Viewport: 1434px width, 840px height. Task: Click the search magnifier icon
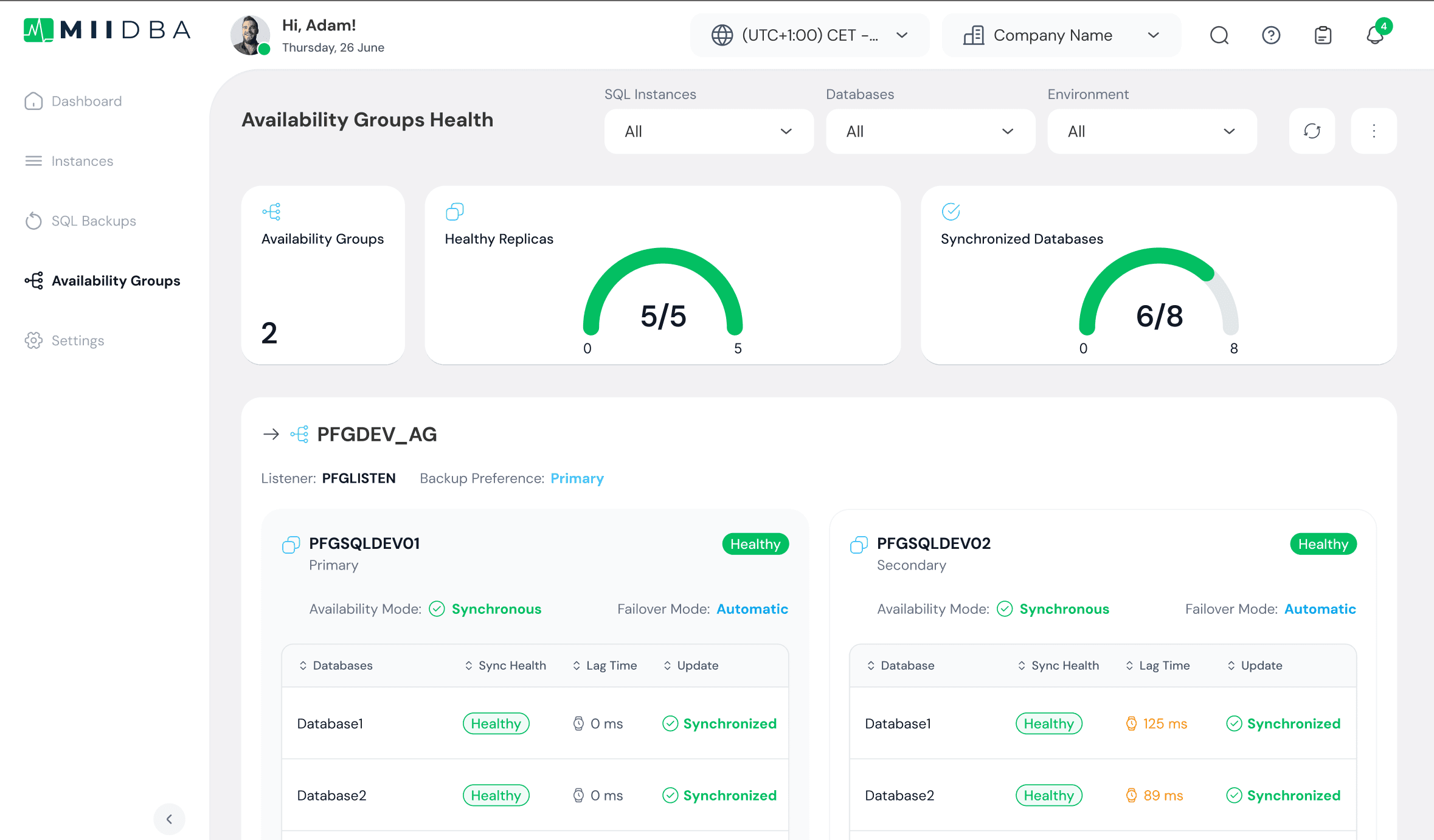click(x=1219, y=35)
